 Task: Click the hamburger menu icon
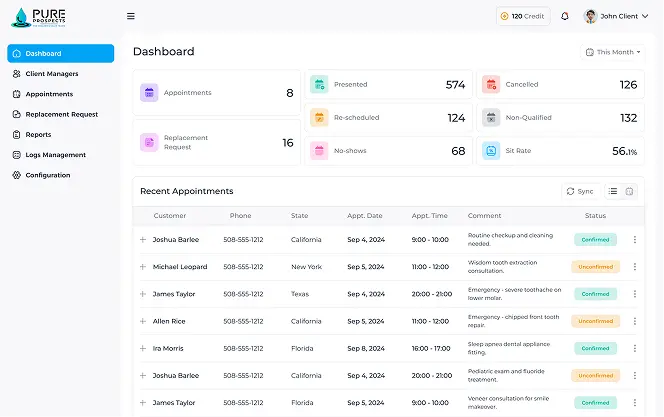coord(131,16)
